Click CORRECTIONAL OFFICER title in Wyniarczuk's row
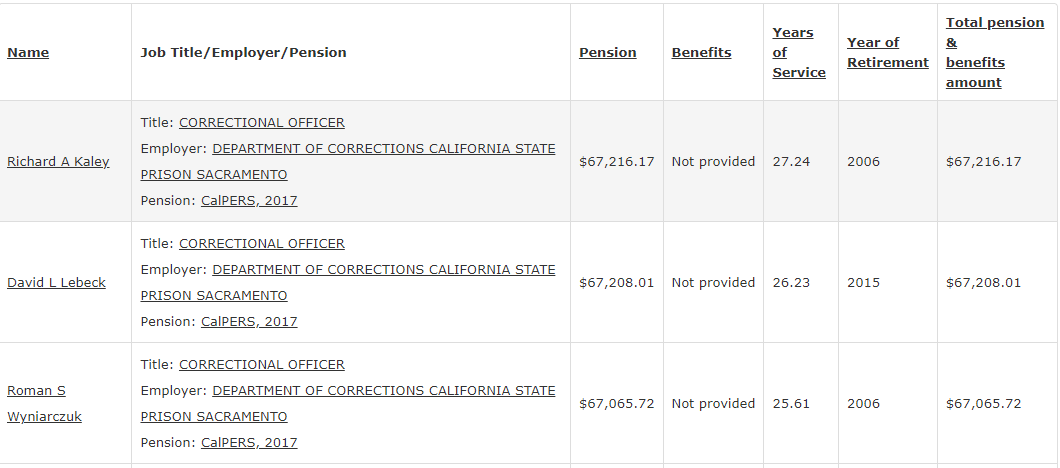Image resolution: width=1060 pixels, height=468 pixels. 262,365
